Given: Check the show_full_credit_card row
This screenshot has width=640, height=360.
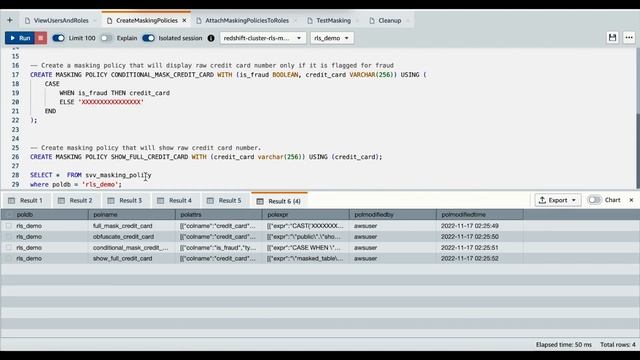Looking at the screenshot, I should click(x=9, y=258).
